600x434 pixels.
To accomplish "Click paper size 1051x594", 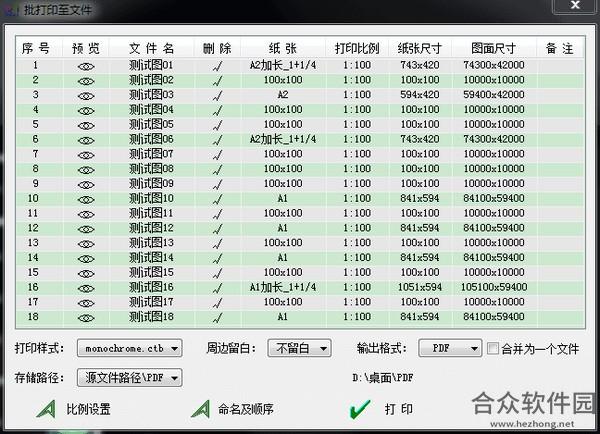I will coord(420,287).
